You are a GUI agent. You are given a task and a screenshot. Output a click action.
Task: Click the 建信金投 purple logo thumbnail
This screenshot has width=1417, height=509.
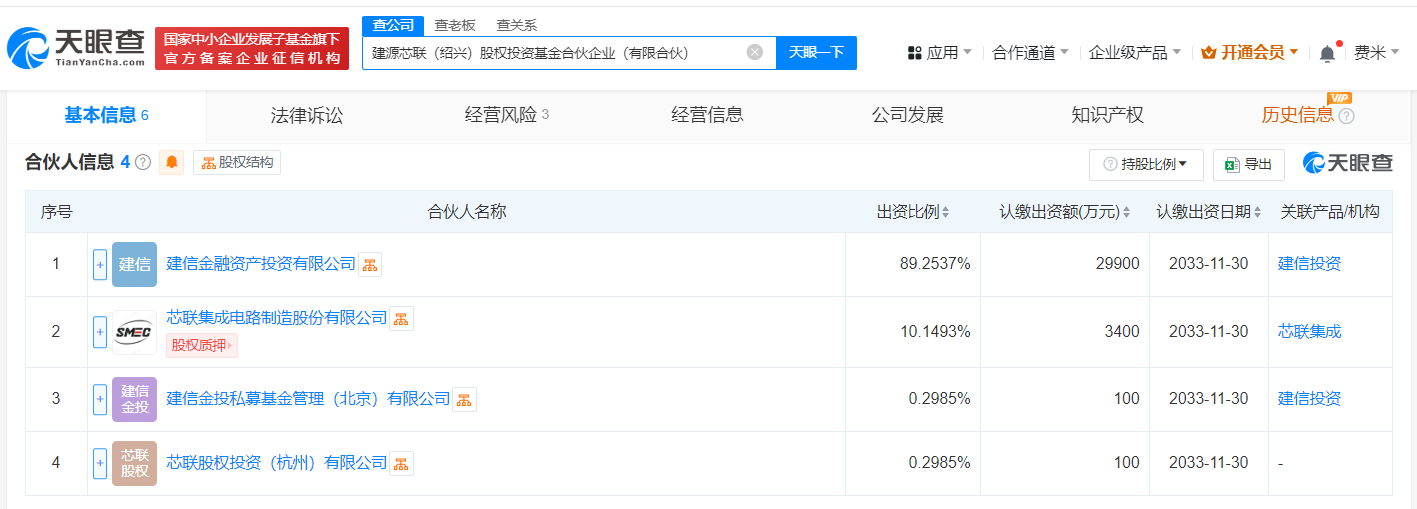point(135,399)
